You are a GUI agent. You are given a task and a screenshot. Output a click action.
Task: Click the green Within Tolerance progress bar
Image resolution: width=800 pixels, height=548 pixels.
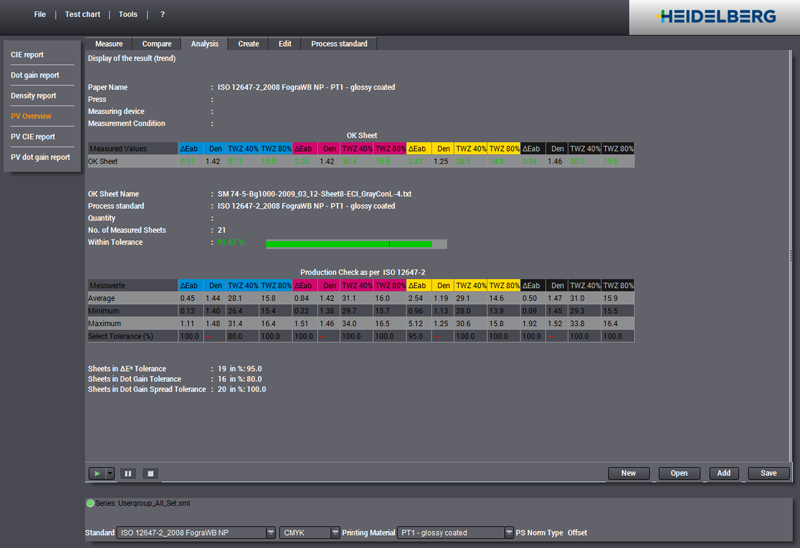(348, 243)
